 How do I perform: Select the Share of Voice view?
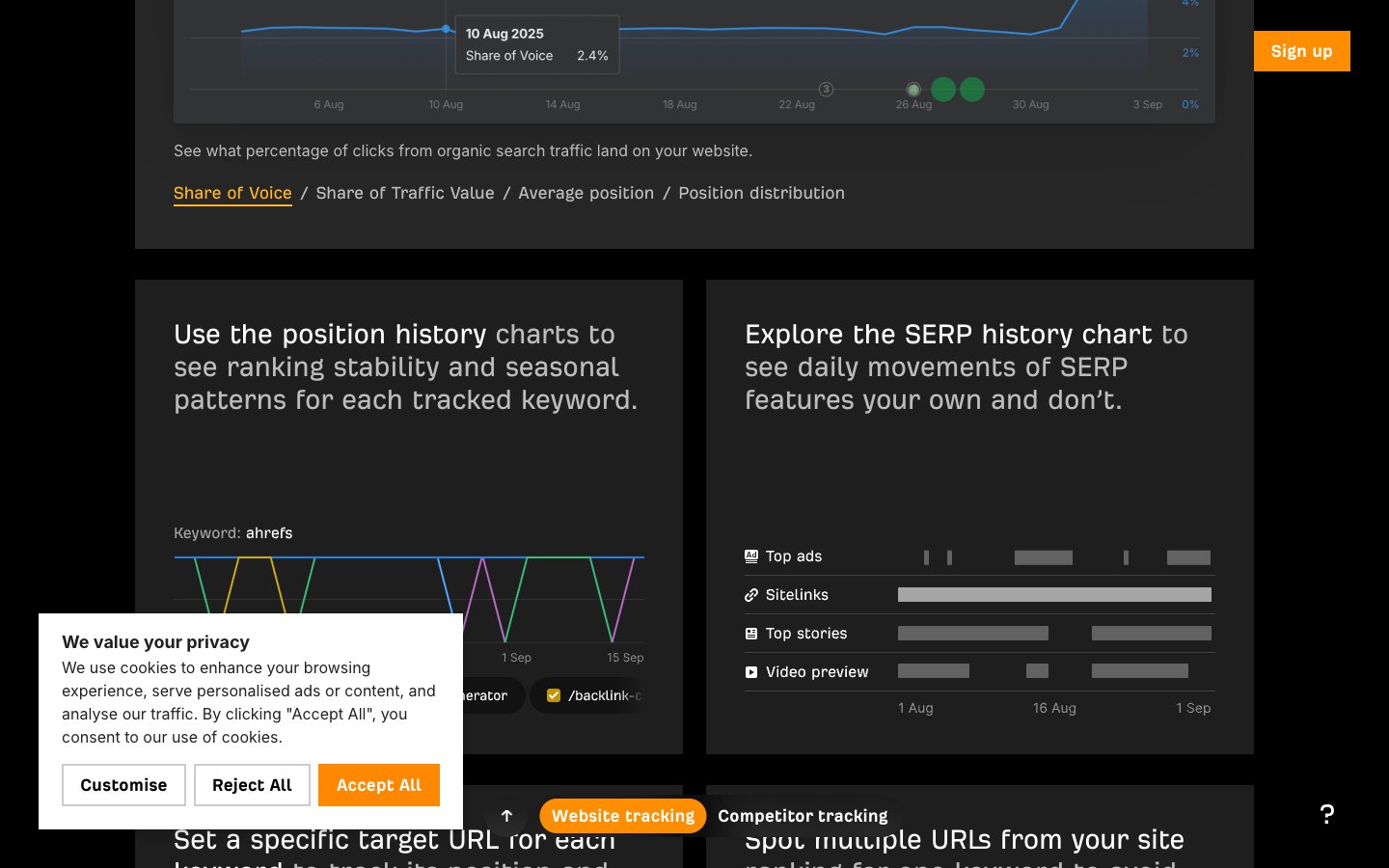pyautogui.click(x=232, y=193)
